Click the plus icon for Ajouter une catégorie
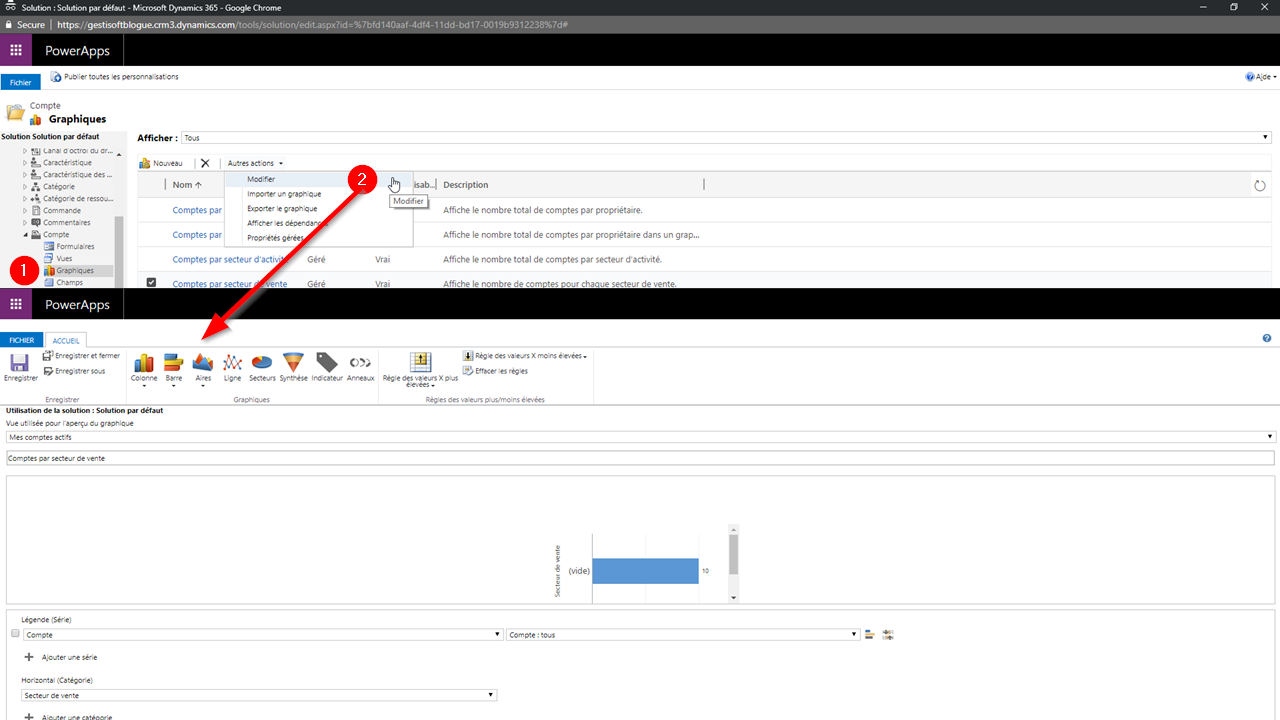1280x720 pixels. (x=29, y=717)
